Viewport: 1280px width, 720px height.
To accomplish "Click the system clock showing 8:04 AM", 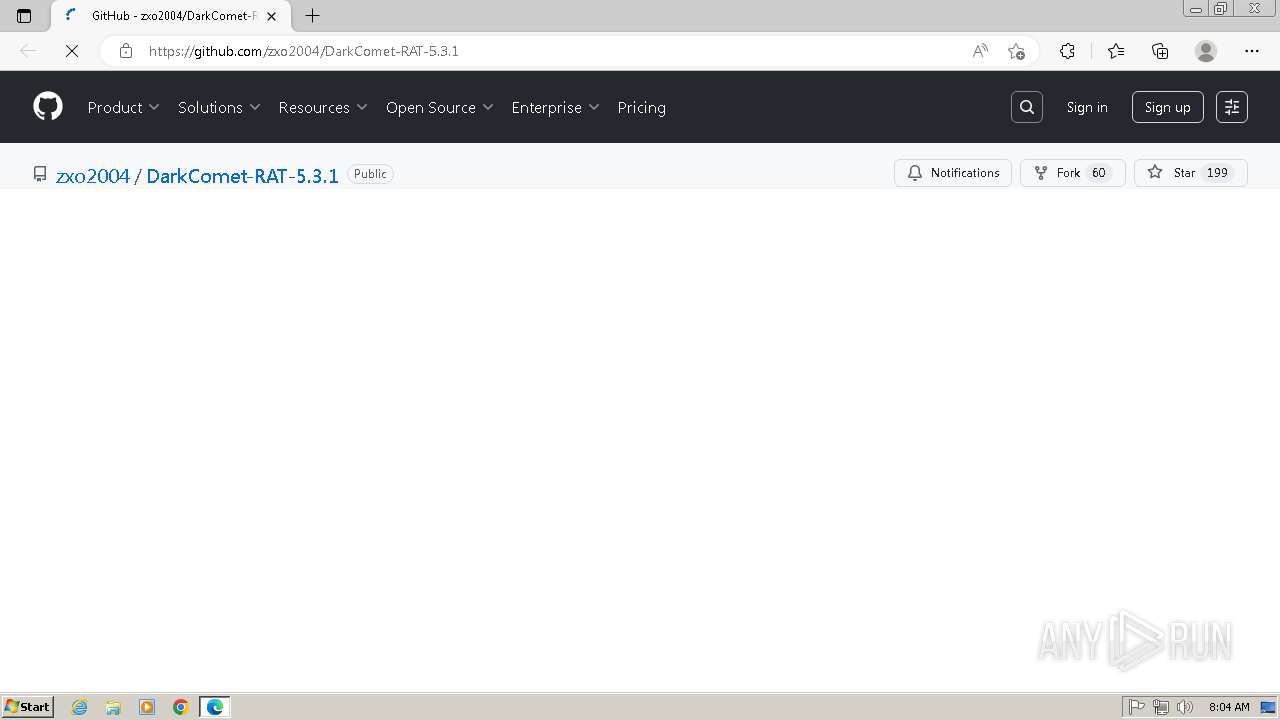I will tap(1229, 707).
